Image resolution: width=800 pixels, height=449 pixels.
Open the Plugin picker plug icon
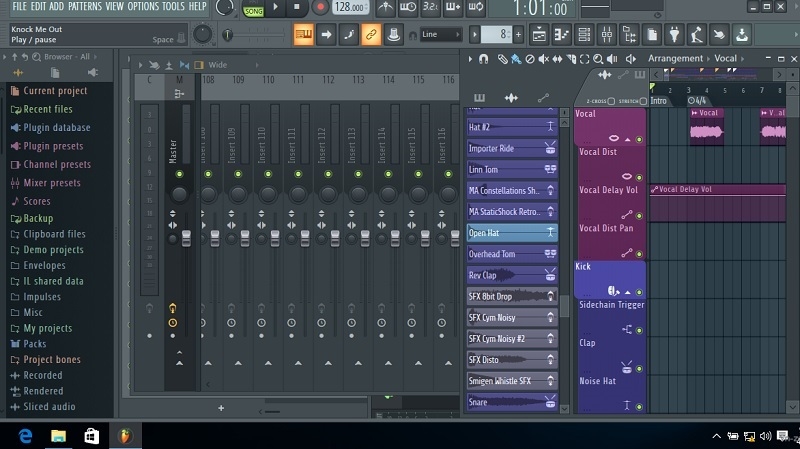click(x=674, y=35)
